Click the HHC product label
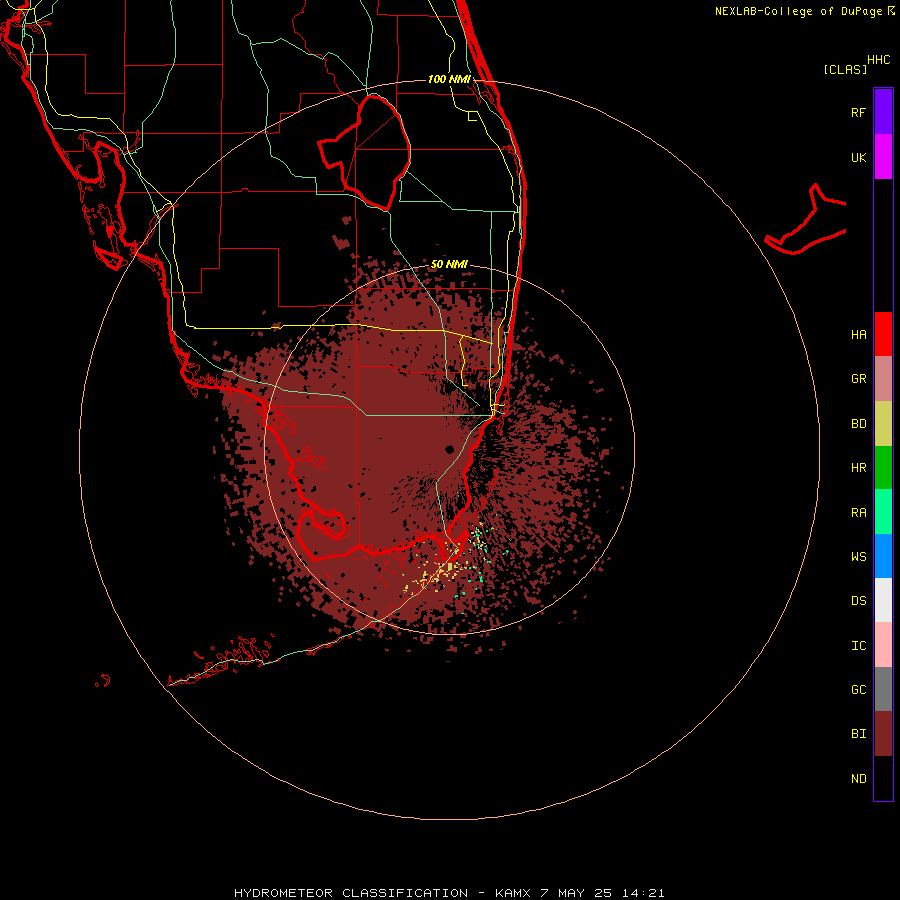The width and height of the screenshot is (900, 900). (x=878, y=60)
